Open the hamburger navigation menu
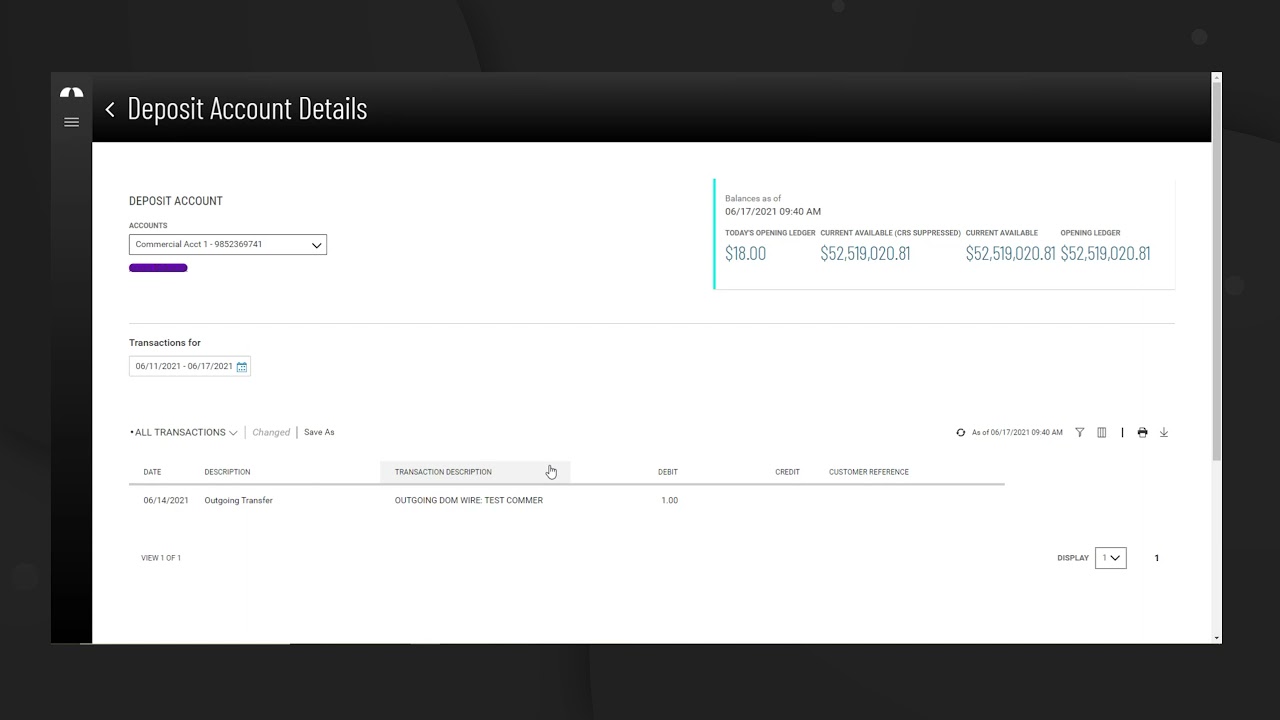1280x720 pixels. click(x=71, y=122)
